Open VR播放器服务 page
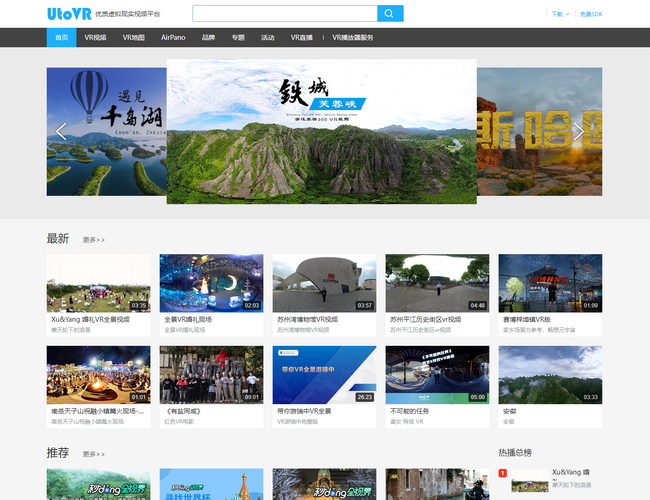Screen dimensions: 650x500 (353, 37)
